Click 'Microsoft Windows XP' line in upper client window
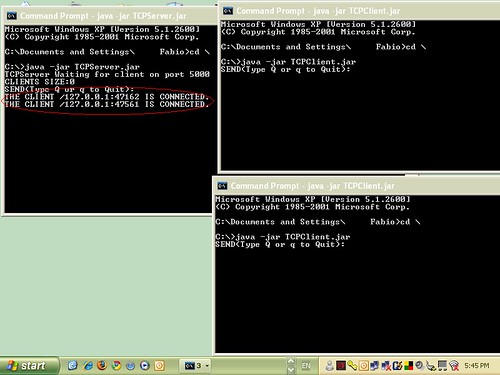 pos(318,24)
